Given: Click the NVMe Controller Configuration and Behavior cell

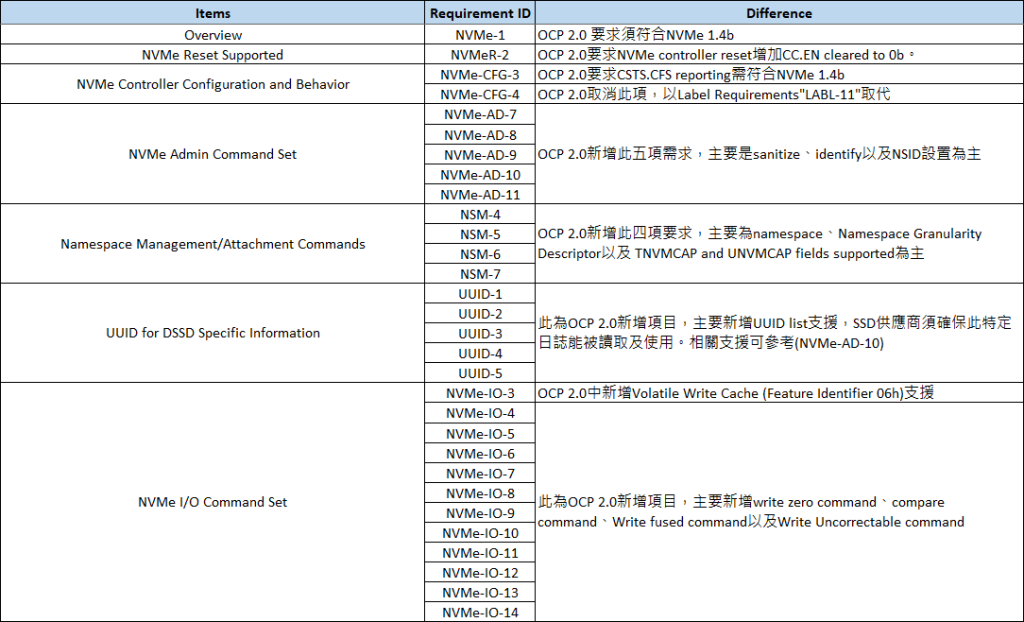Looking at the screenshot, I should [212, 84].
